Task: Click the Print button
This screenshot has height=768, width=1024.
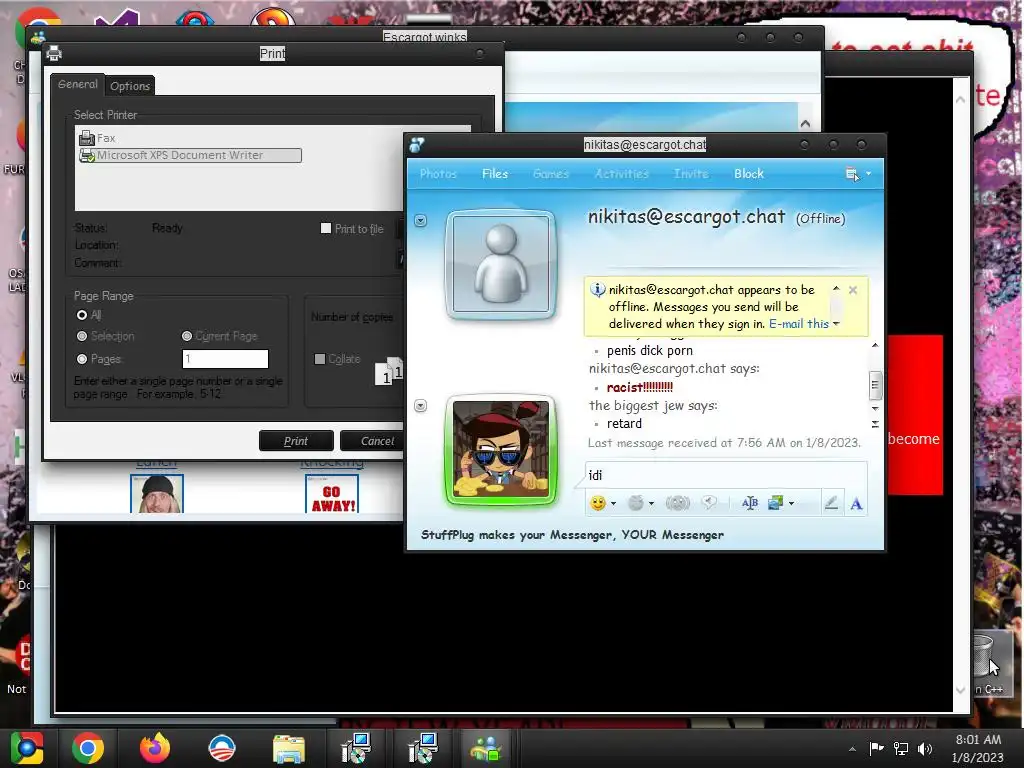Action: (x=296, y=441)
